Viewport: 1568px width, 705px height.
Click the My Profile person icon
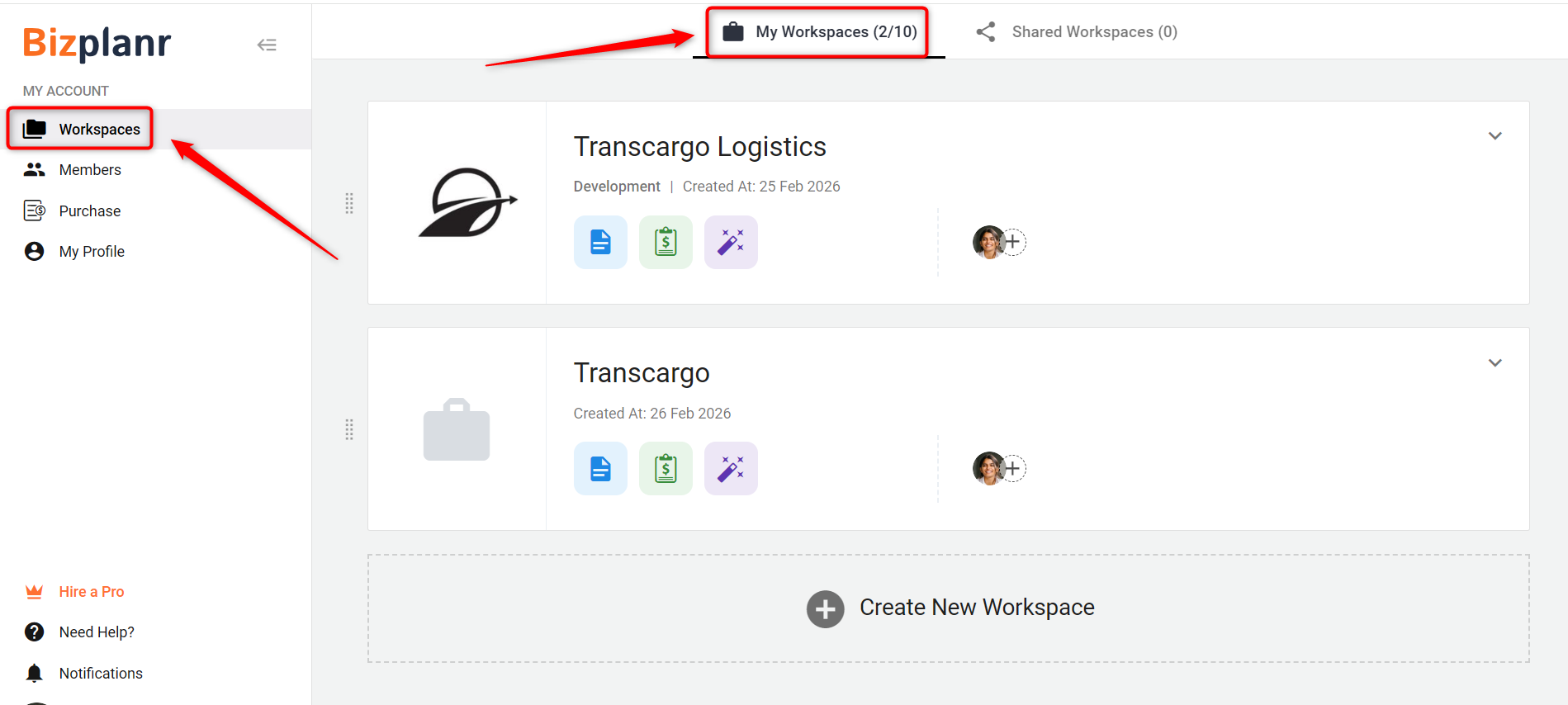point(35,251)
